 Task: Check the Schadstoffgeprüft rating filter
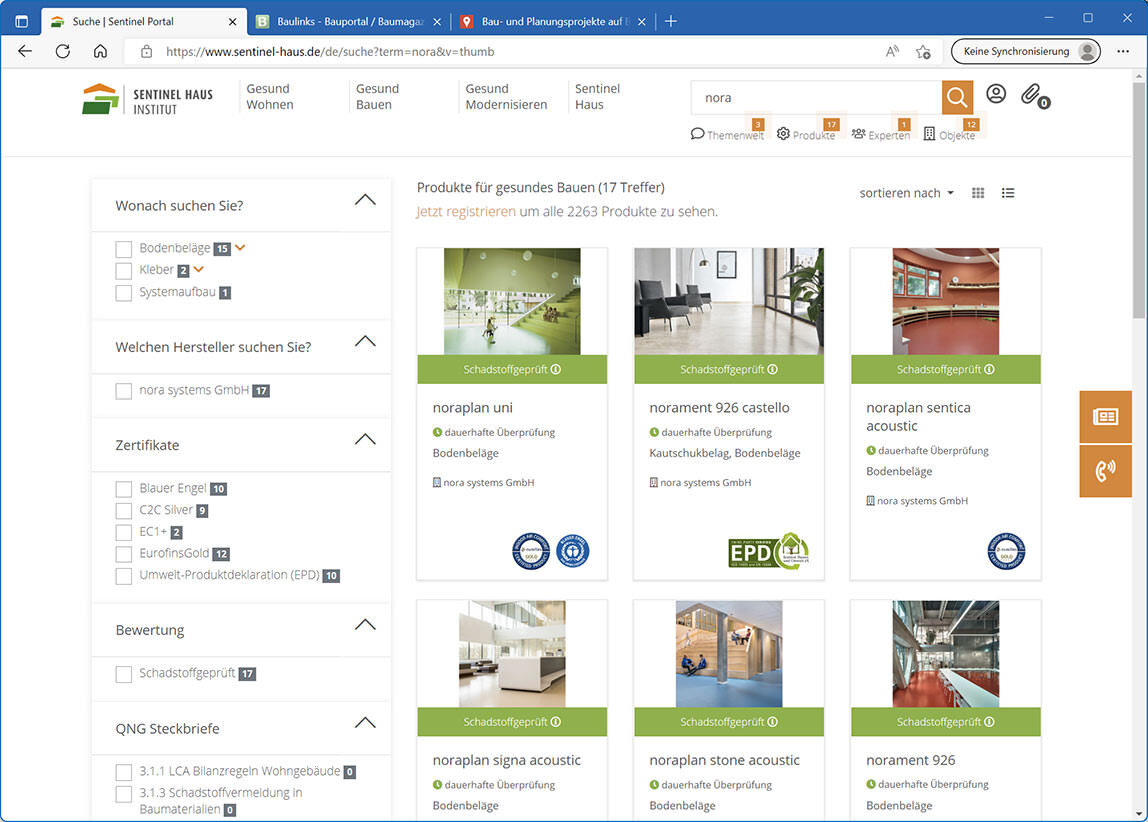[124, 674]
